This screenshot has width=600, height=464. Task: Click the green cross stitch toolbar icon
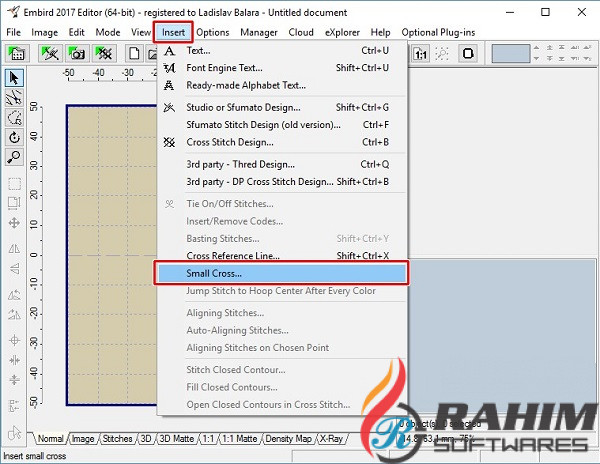[x=104, y=53]
